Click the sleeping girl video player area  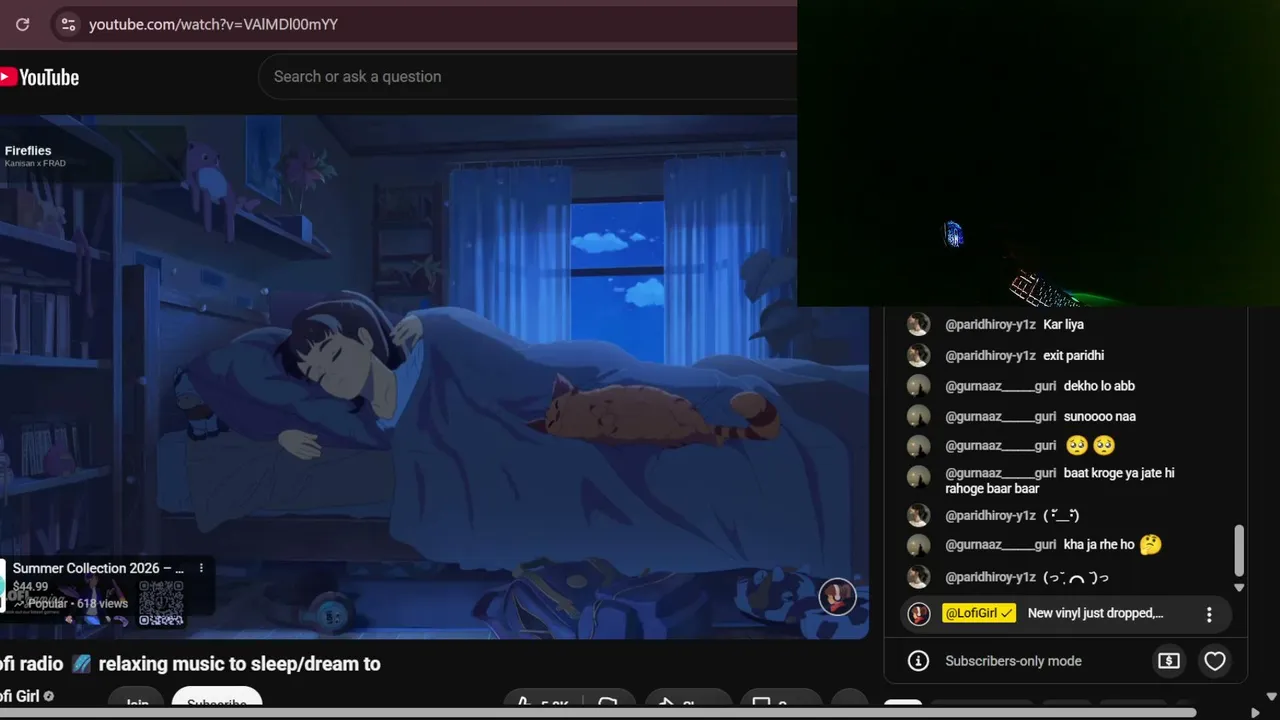click(x=434, y=376)
